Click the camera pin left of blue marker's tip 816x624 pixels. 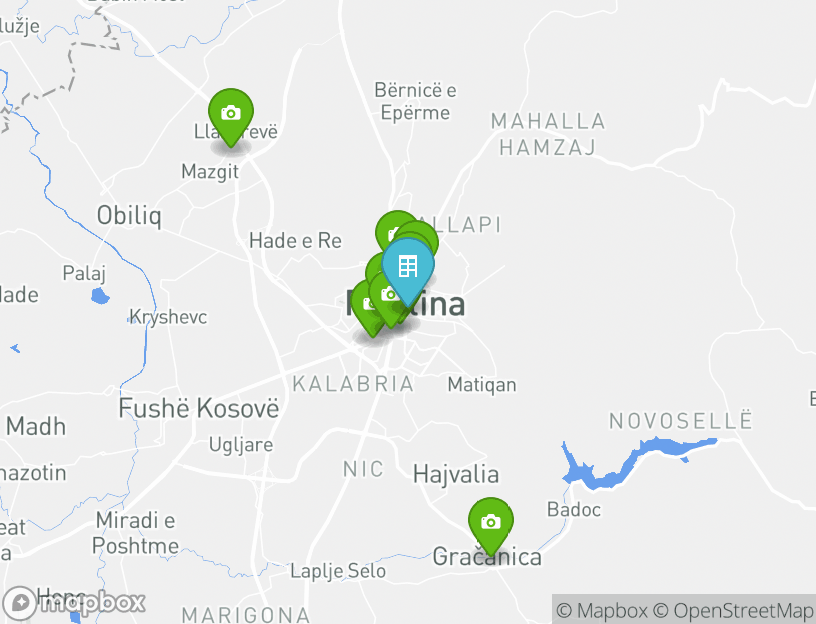click(x=388, y=295)
